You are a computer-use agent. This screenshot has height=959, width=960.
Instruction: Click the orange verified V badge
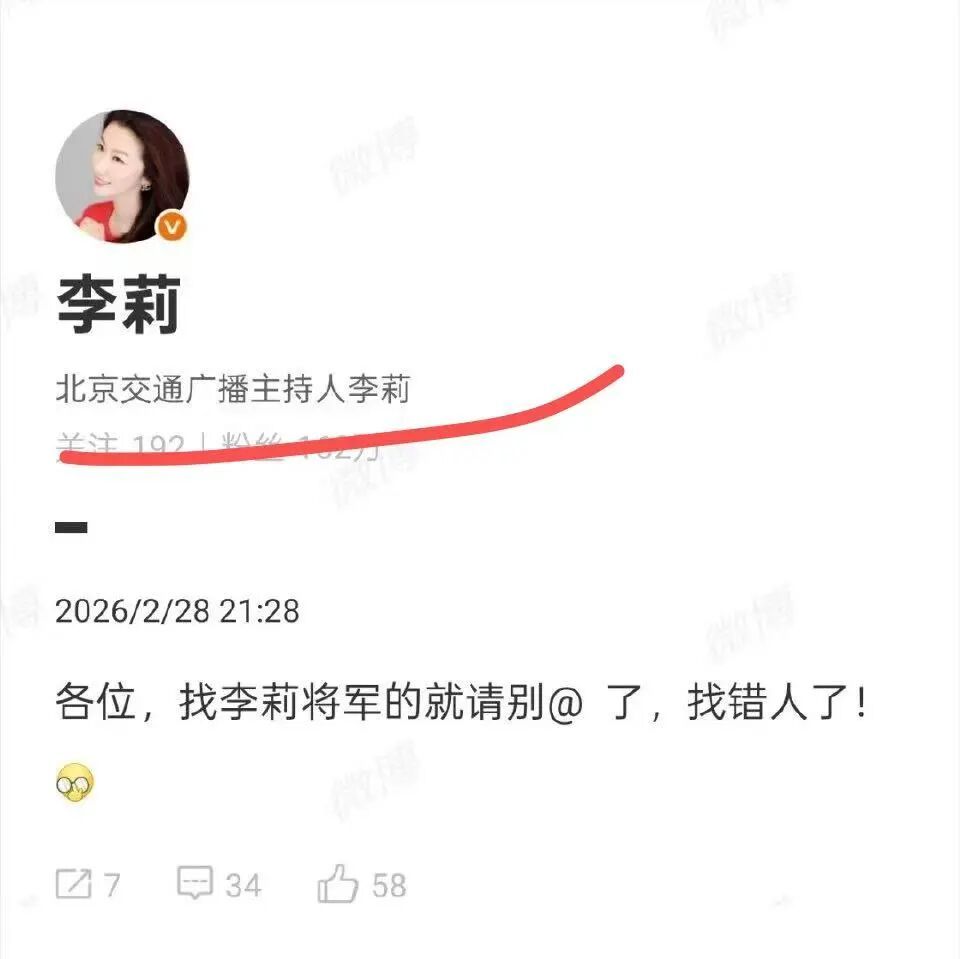coord(173,227)
